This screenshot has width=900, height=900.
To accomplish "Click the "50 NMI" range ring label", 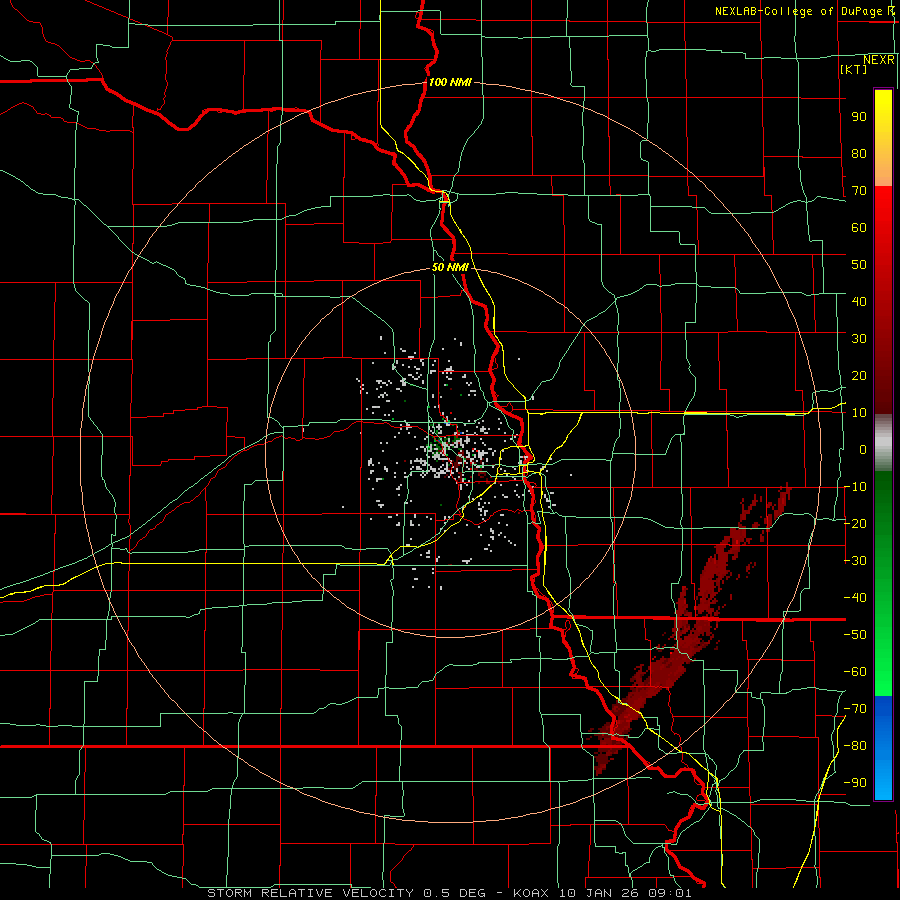I will (x=450, y=267).
